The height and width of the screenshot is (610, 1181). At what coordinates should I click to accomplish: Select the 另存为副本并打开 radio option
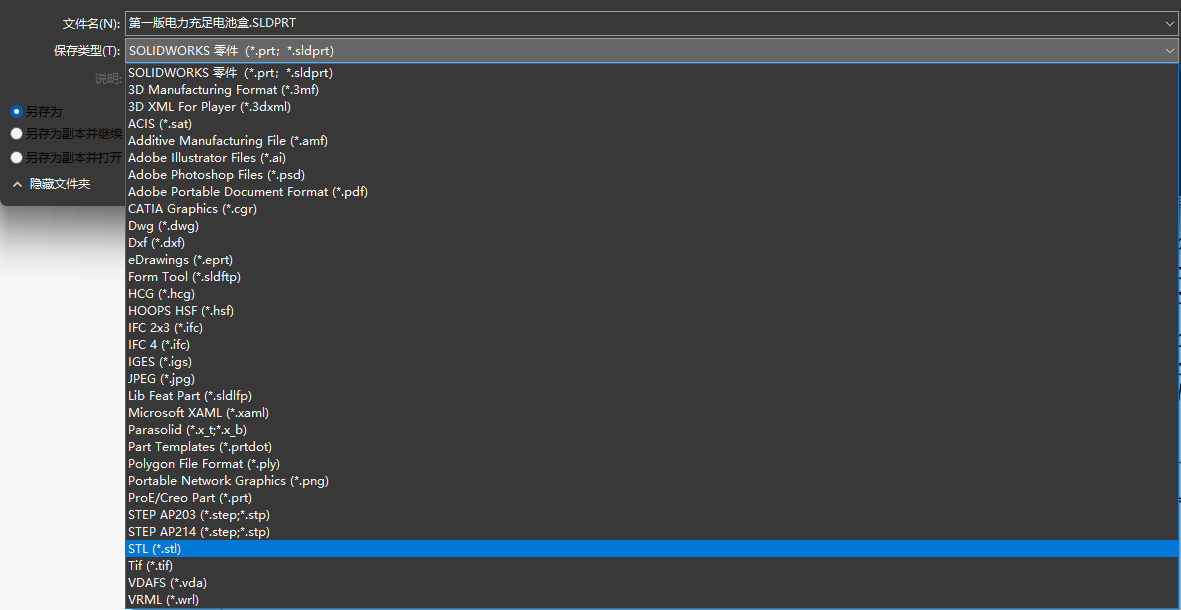(x=17, y=157)
